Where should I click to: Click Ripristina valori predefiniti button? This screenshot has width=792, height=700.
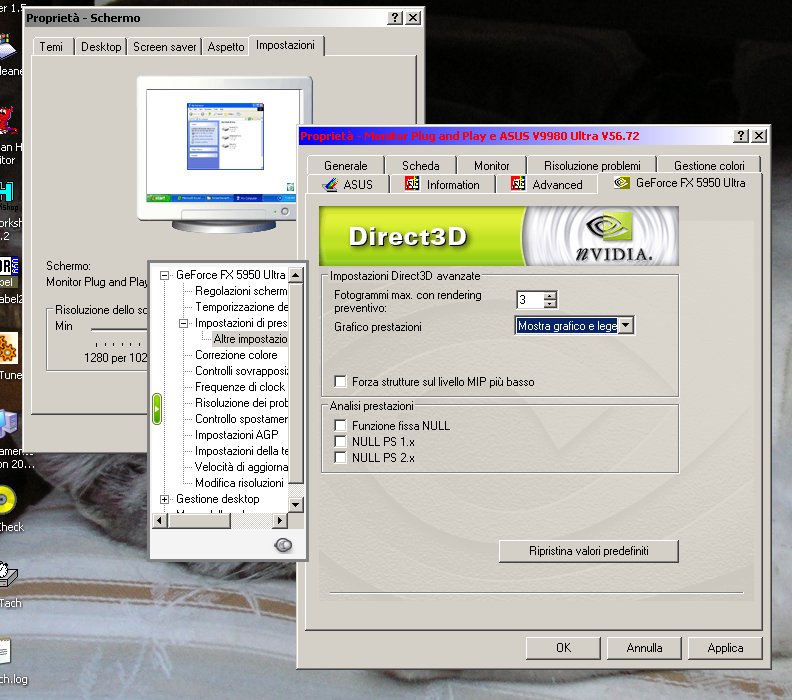(x=588, y=551)
